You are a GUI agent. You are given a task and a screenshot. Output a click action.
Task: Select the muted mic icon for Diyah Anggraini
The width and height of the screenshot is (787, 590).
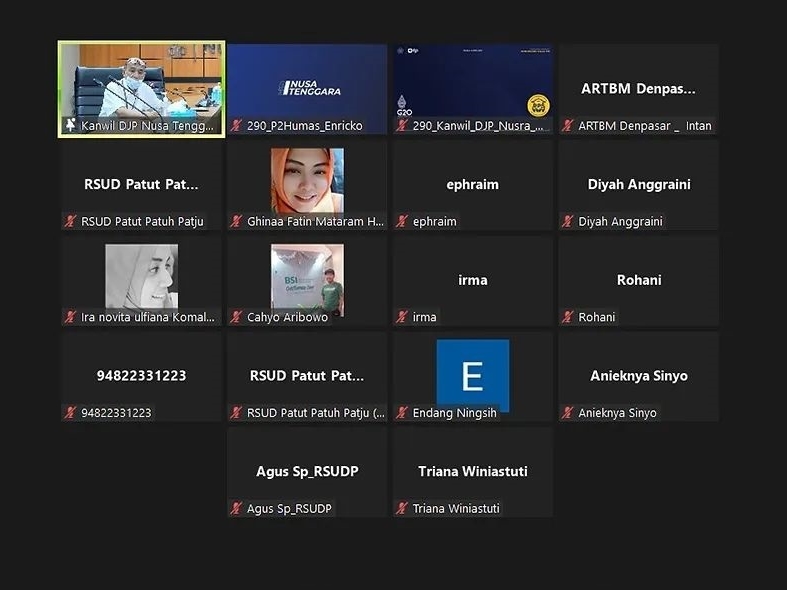[x=568, y=222]
